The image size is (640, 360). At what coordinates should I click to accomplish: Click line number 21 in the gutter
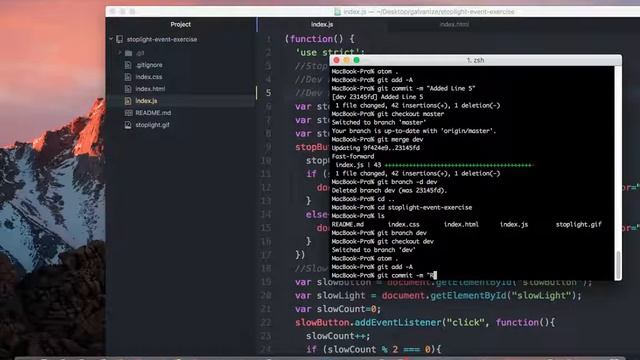(265, 309)
